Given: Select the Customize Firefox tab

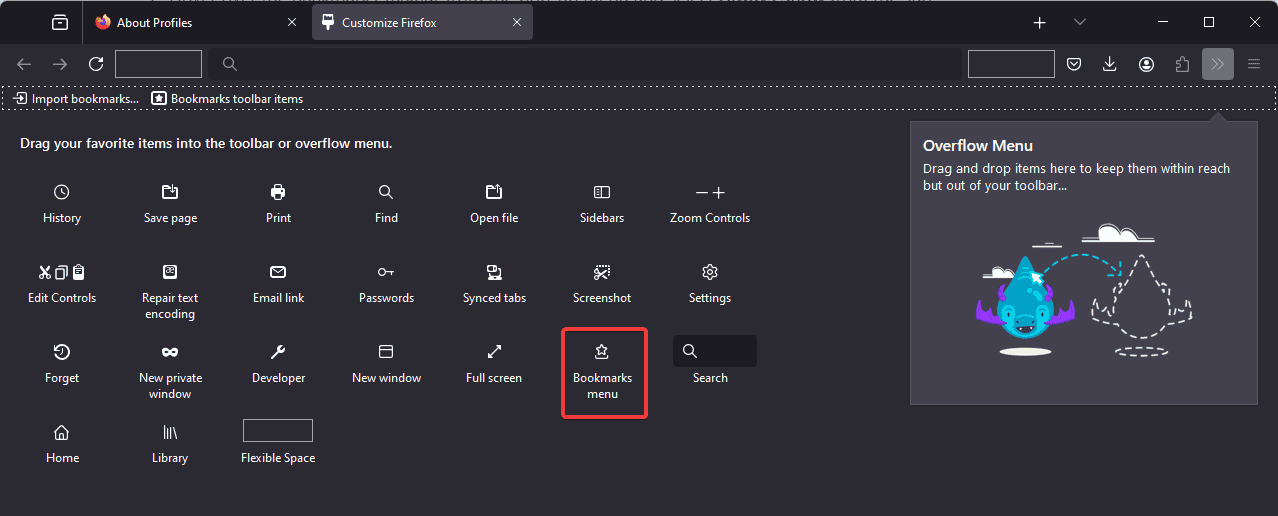Looking at the screenshot, I should pos(422,22).
